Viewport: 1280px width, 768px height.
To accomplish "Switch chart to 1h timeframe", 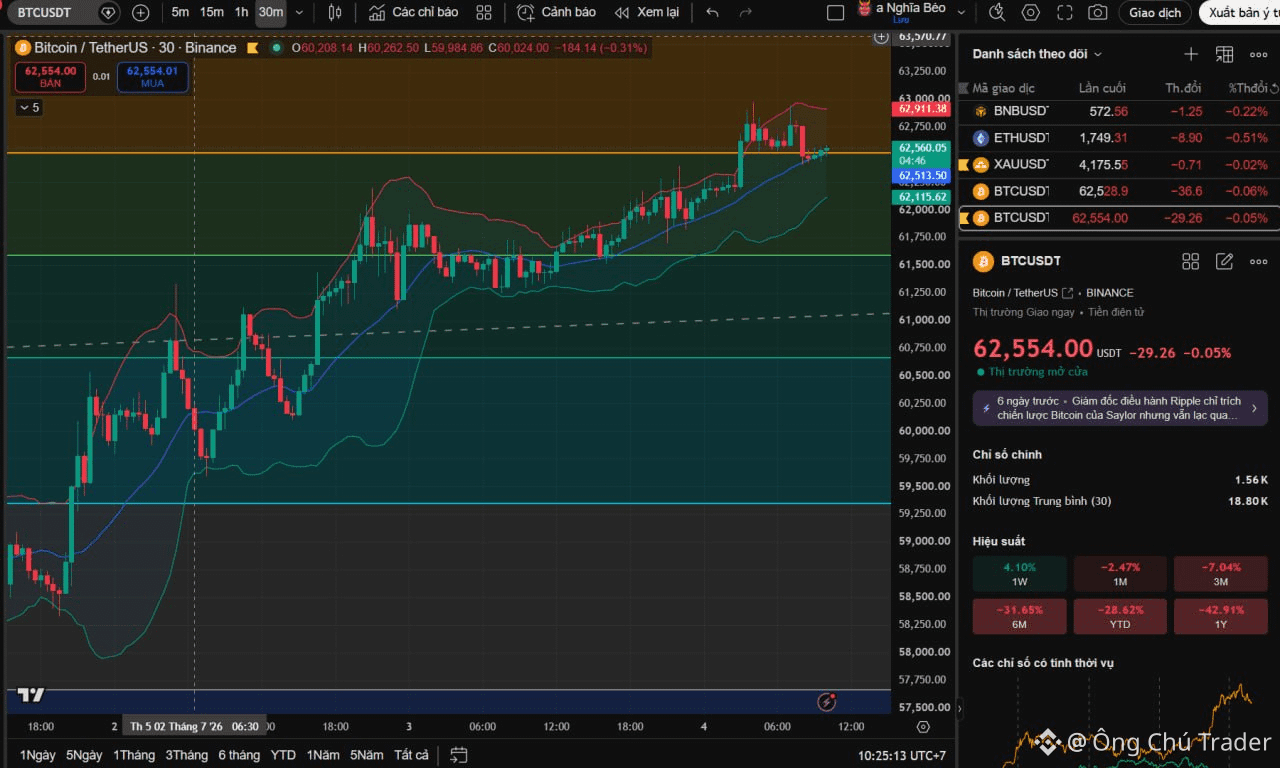I will click(241, 12).
